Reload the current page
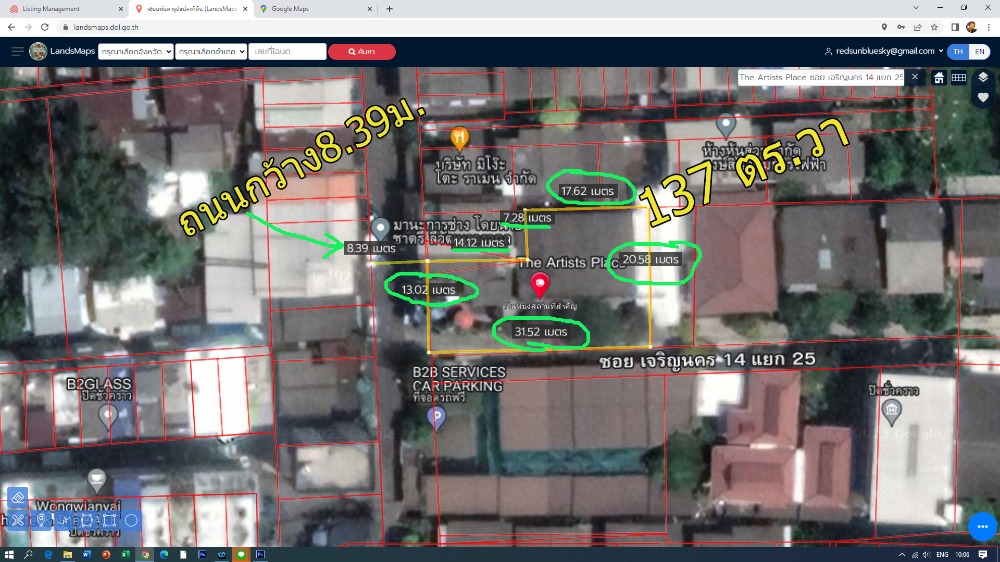The width and height of the screenshot is (1000, 562). [45, 27]
